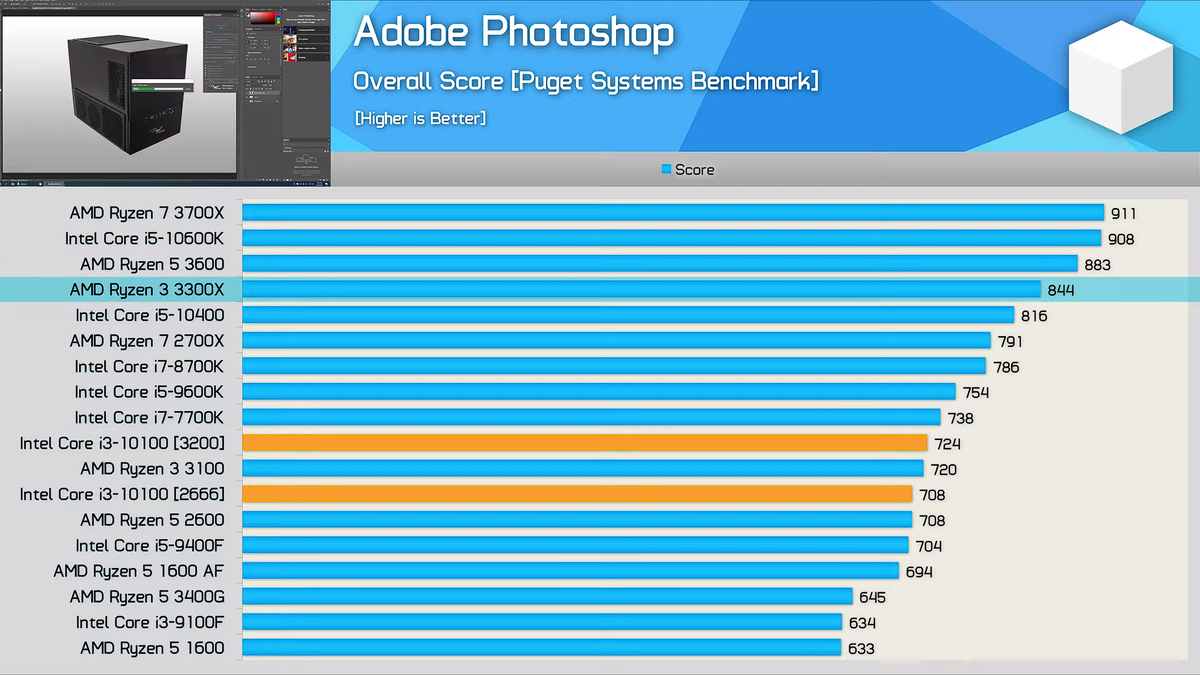Image resolution: width=1200 pixels, height=675 pixels.
Task: Click the orange Core i3-10100 [3200] bar
Action: pos(585,443)
